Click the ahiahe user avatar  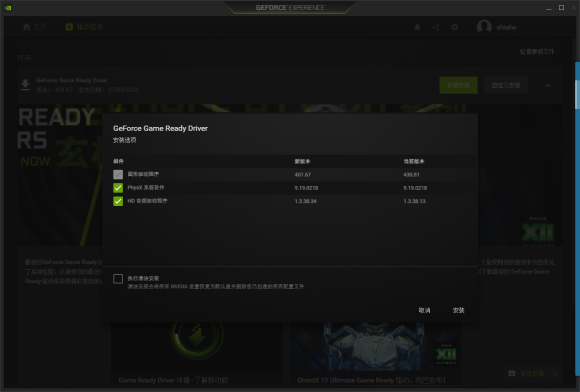coord(484,27)
